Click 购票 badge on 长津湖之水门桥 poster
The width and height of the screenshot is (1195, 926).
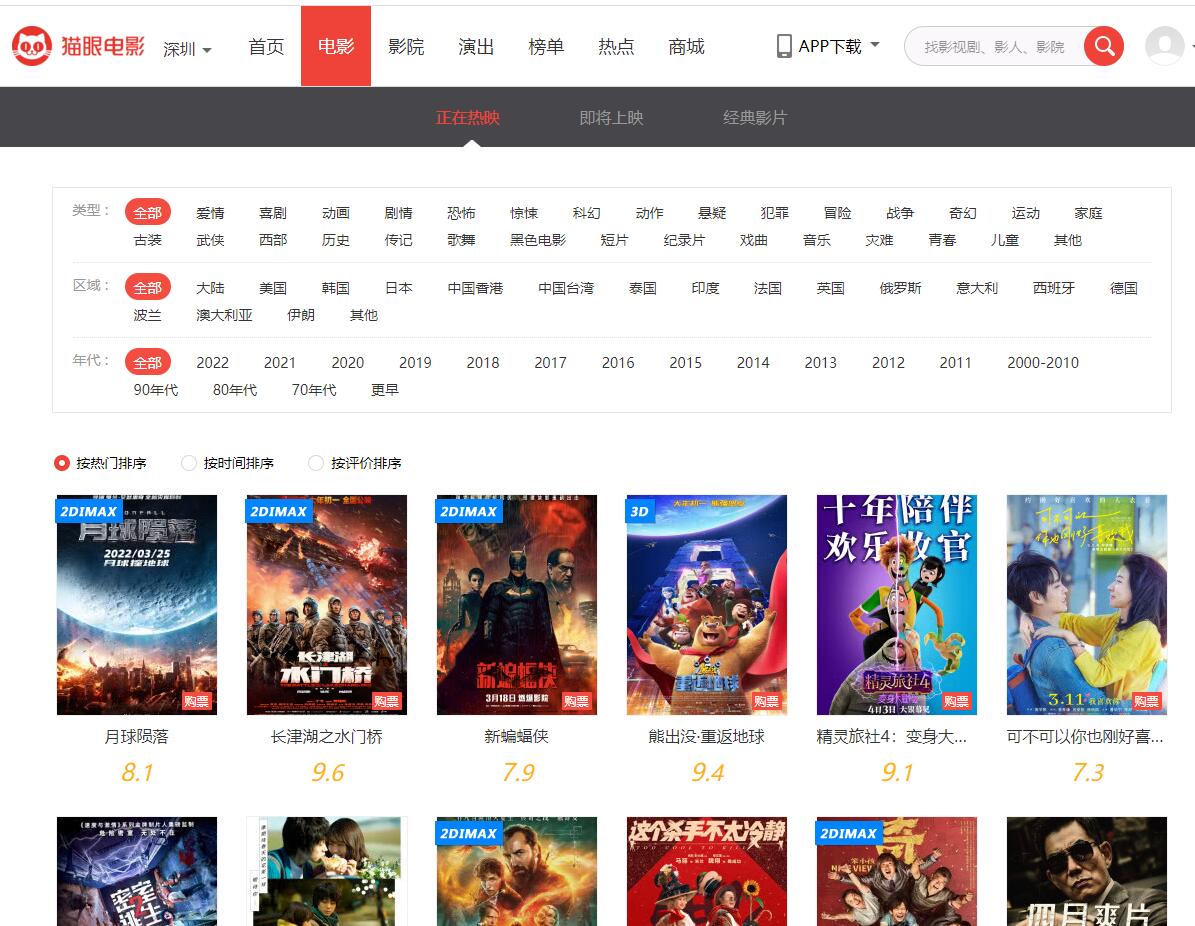(386, 701)
